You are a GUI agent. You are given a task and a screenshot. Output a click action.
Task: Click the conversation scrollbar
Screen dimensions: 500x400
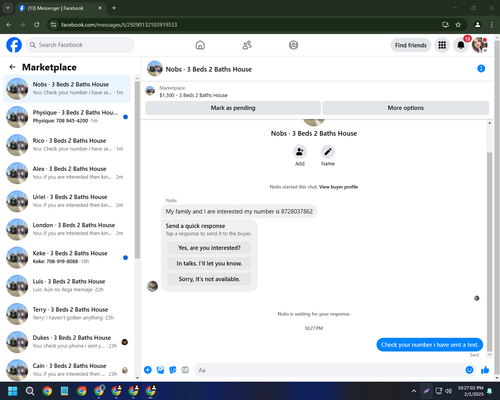(489, 252)
